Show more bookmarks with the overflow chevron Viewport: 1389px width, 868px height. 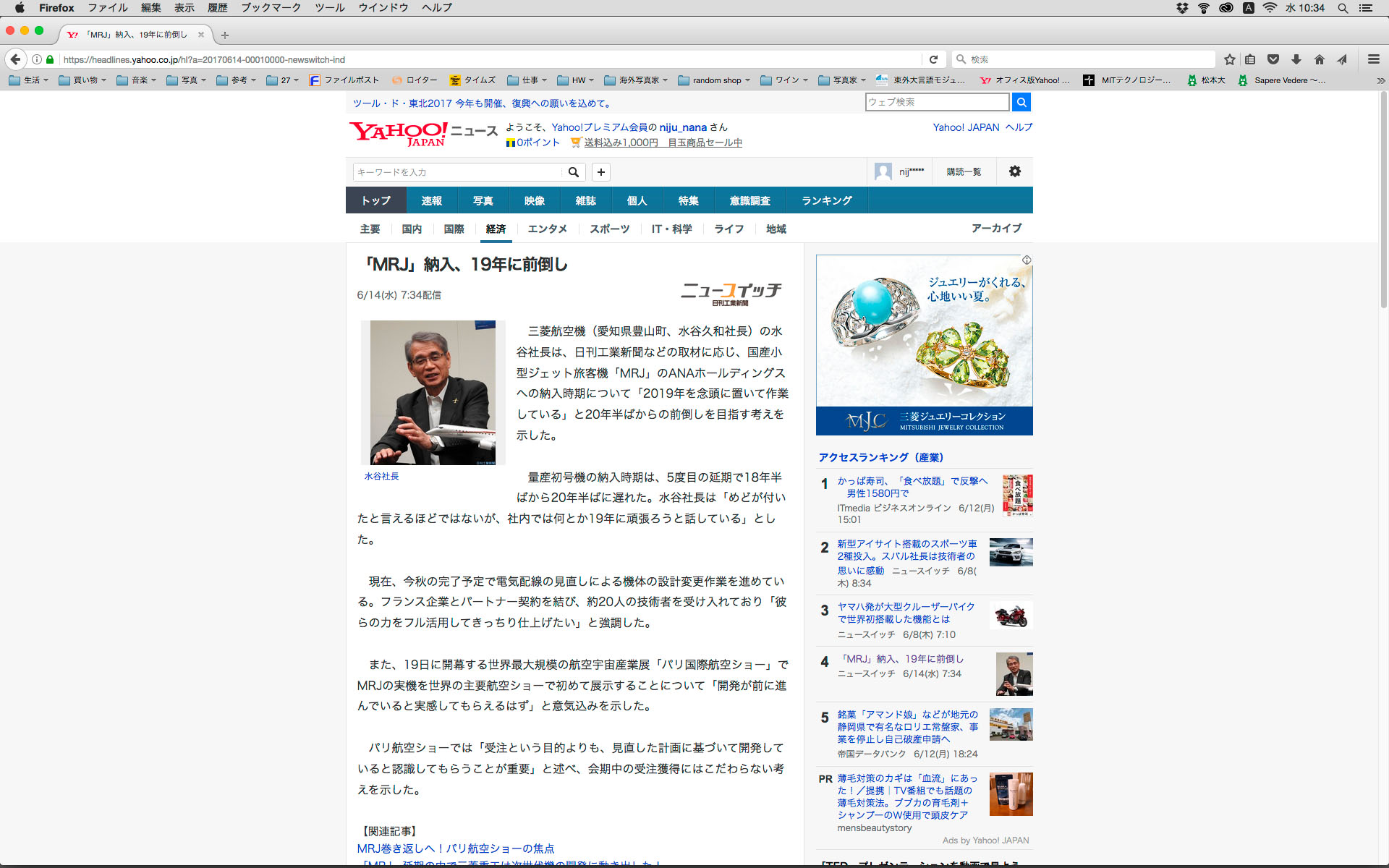[x=1380, y=80]
